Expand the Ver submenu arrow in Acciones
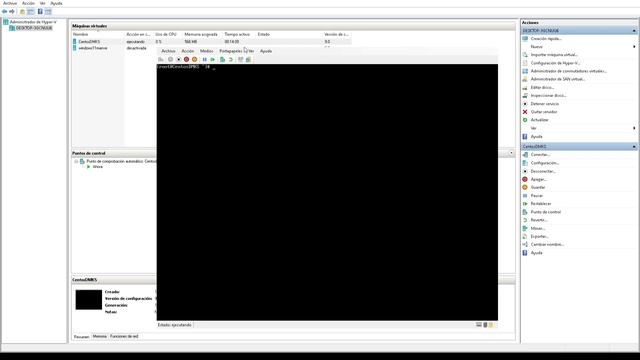Screen dimensions: 640x360 click(x=634, y=128)
